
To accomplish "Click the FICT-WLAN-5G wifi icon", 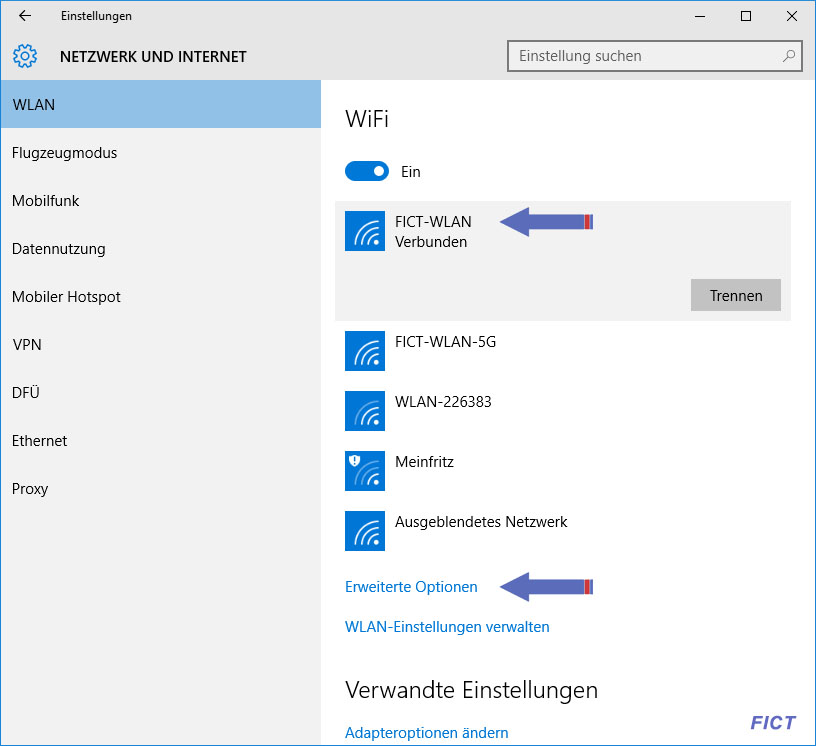I will tap(365, 351).
